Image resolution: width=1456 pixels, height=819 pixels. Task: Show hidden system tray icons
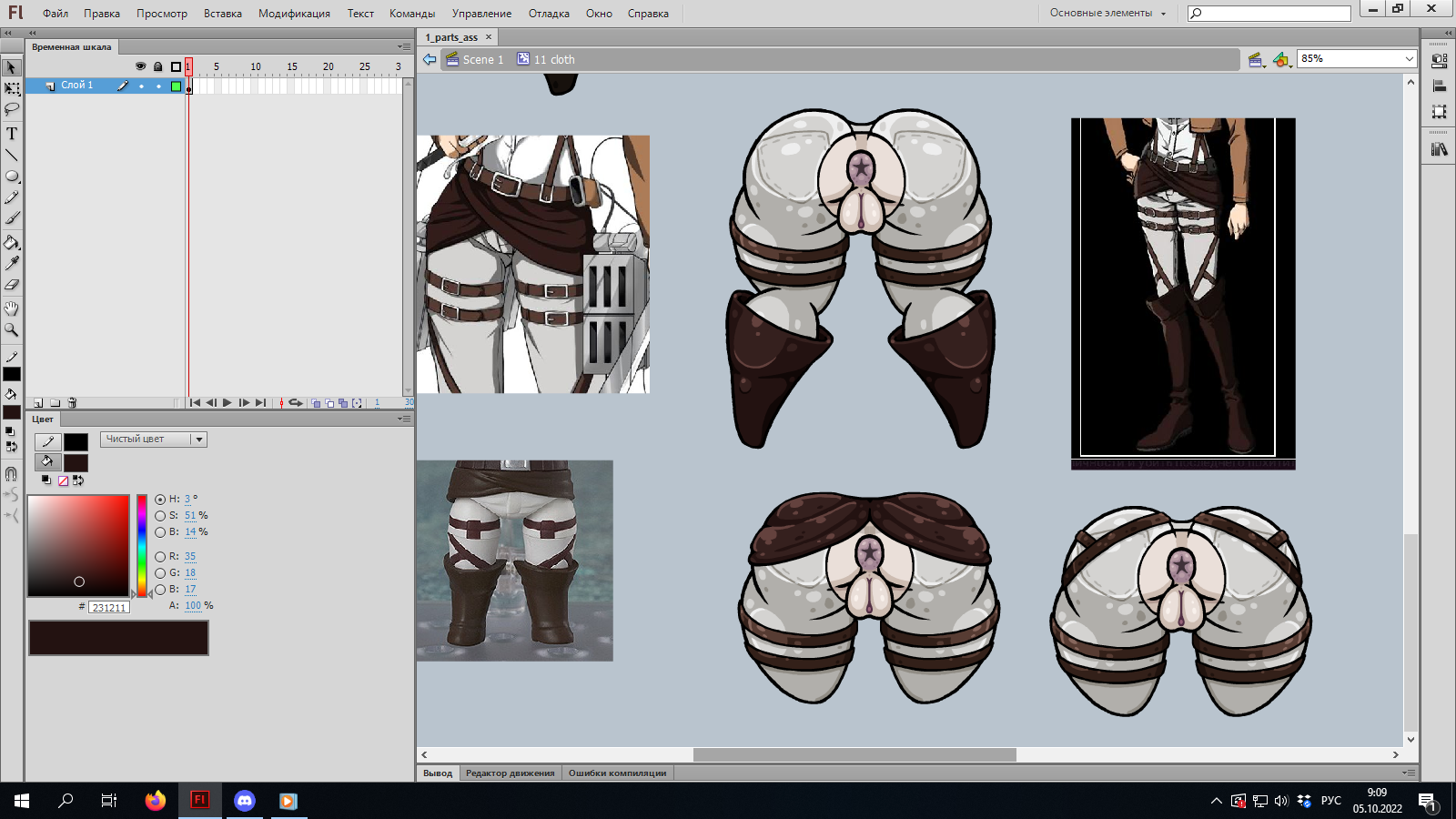click(1217, 801)
